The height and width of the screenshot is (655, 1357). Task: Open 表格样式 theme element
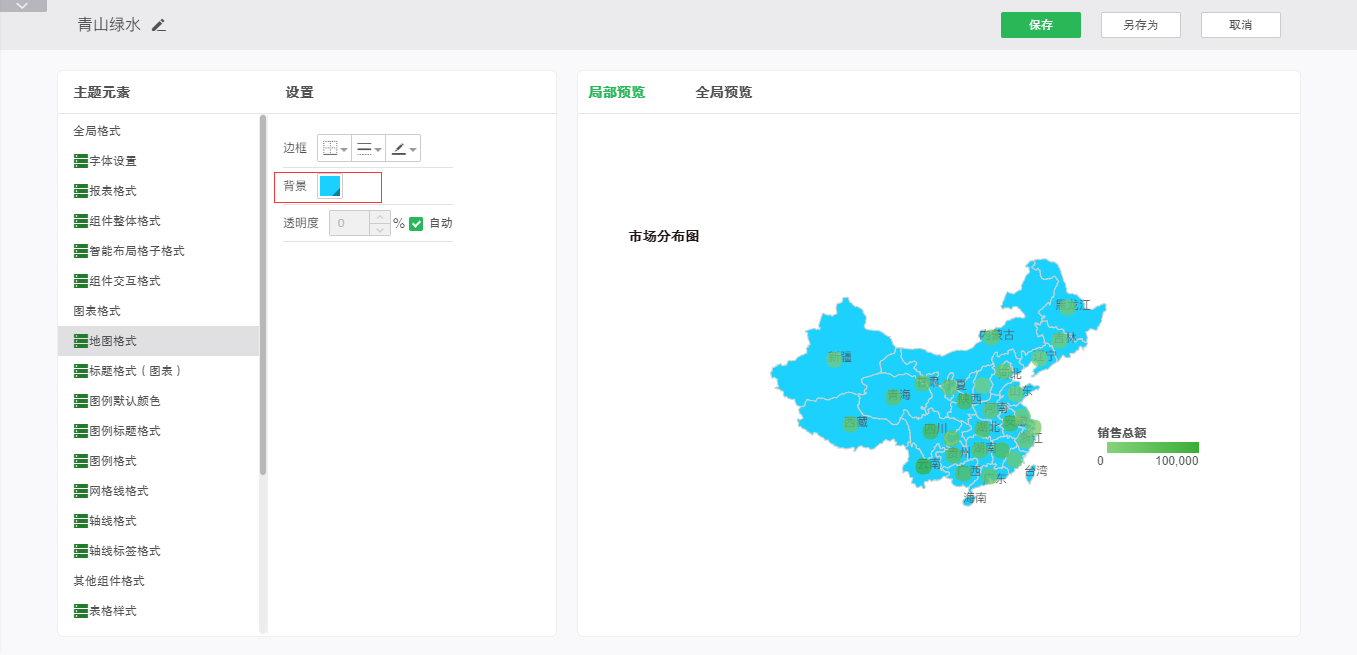tap(112, 611)
